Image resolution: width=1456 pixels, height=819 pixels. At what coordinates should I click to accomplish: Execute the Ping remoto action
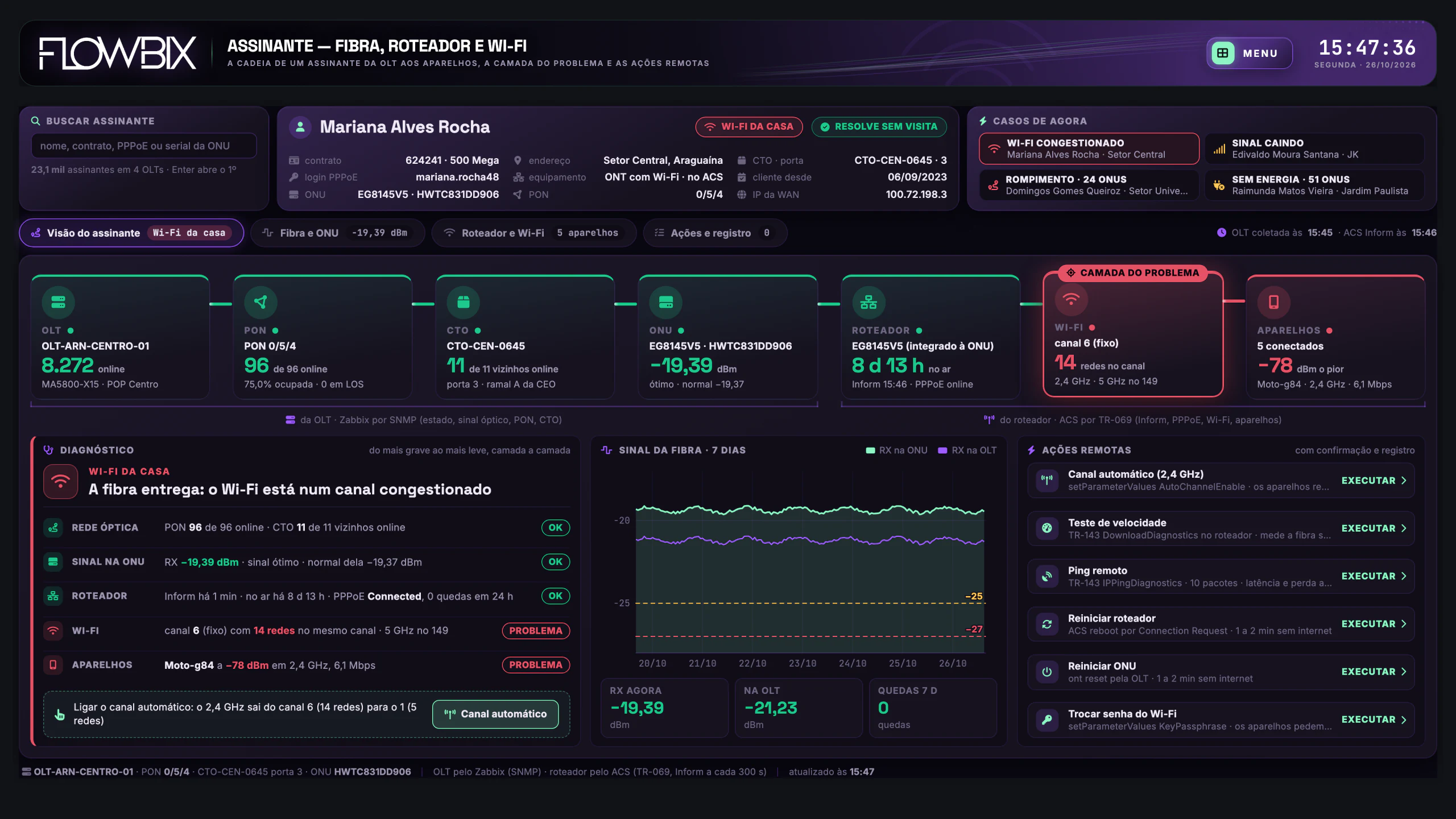tap(1374, 576)
